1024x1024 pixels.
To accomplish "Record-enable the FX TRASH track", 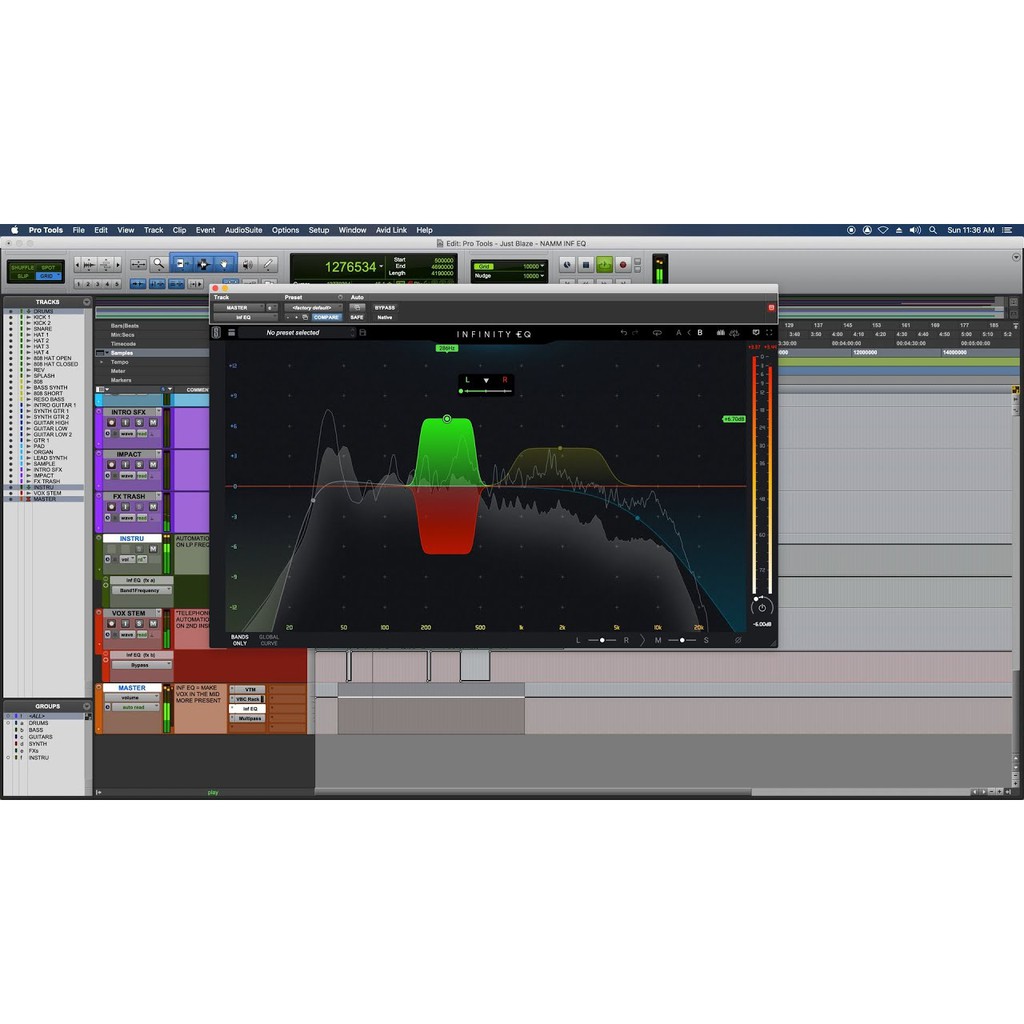I will (x=111, y=507).
